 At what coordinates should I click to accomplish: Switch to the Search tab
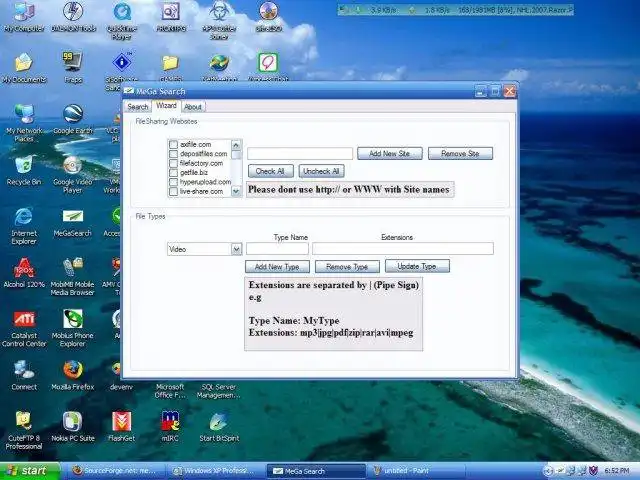coord(138,107)
